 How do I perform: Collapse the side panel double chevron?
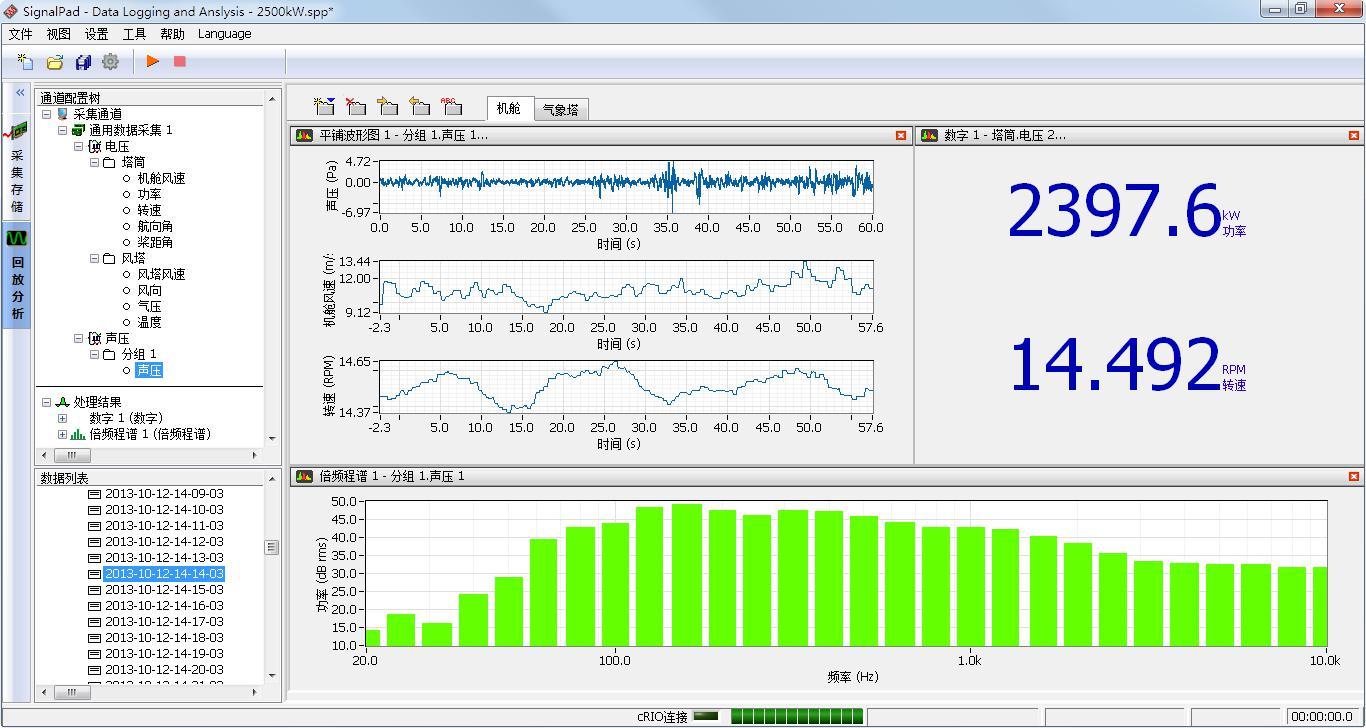19,92
